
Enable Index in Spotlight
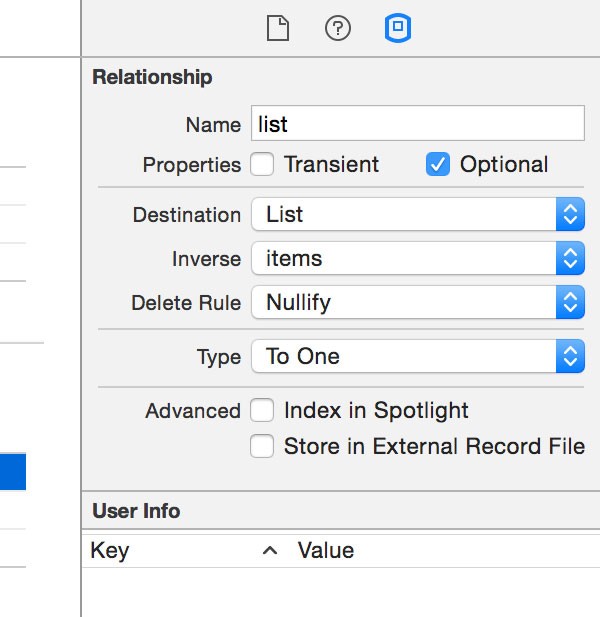click(262, 410)
